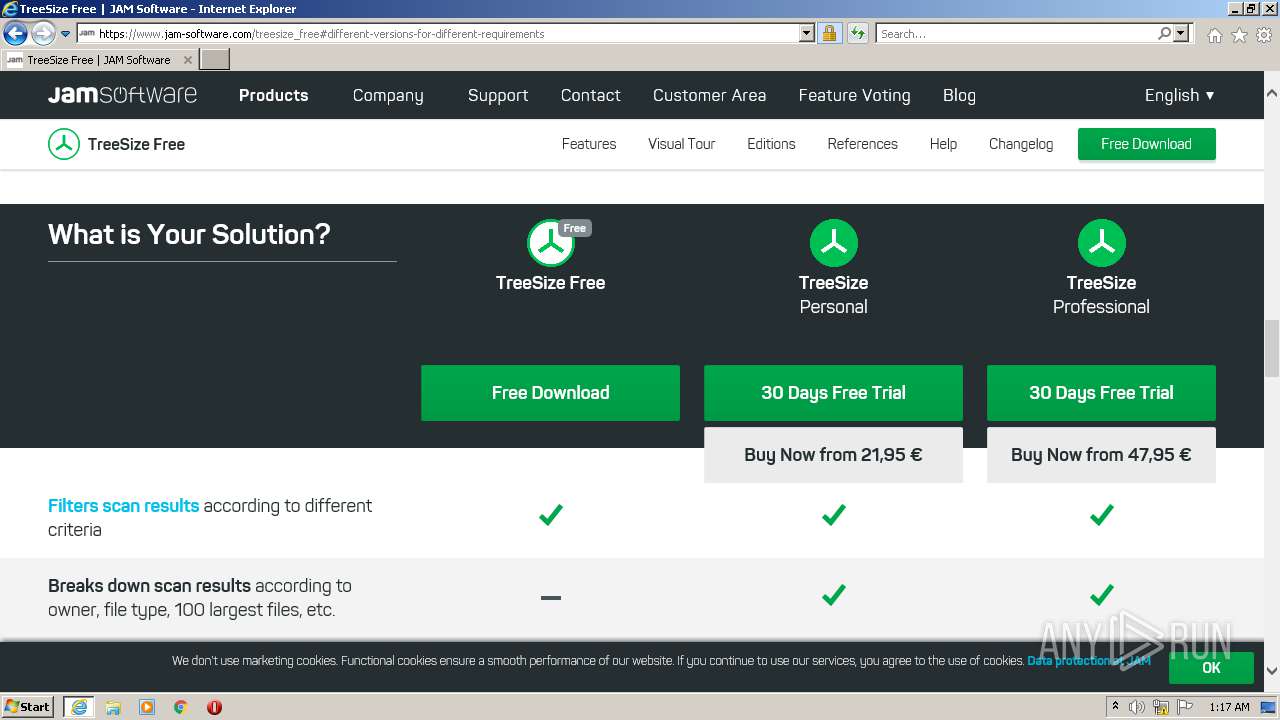Open the media player taskbar icon

click(x=147, y=707)
